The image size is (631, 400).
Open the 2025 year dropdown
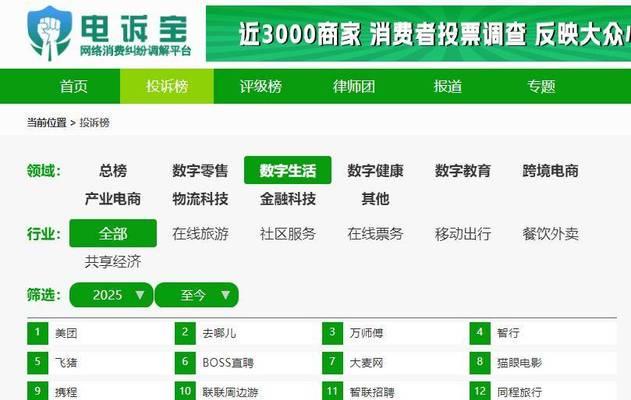tap(111, 295)
